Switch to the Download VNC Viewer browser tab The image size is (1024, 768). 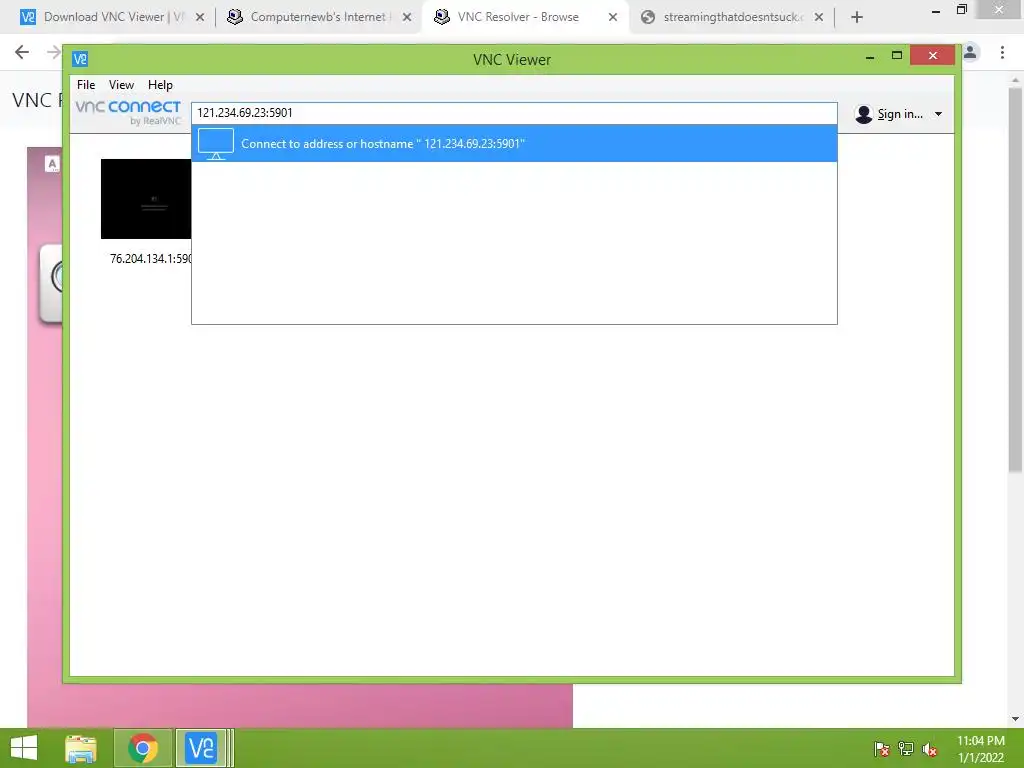pyautogui.click(x=112, y=17)
